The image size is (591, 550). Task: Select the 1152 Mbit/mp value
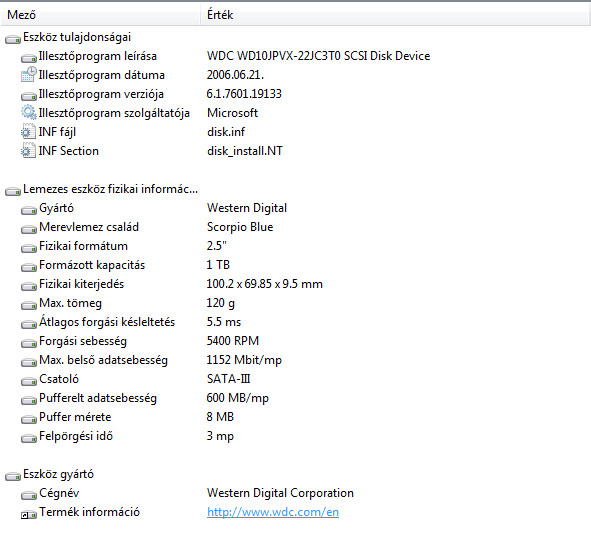point(244,360)
